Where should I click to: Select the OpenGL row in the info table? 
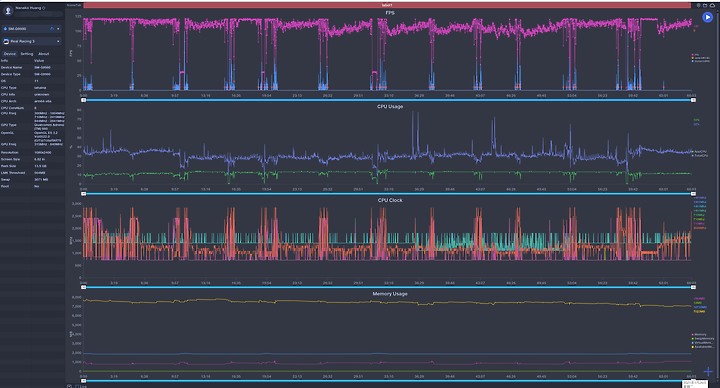click(33, 136)
